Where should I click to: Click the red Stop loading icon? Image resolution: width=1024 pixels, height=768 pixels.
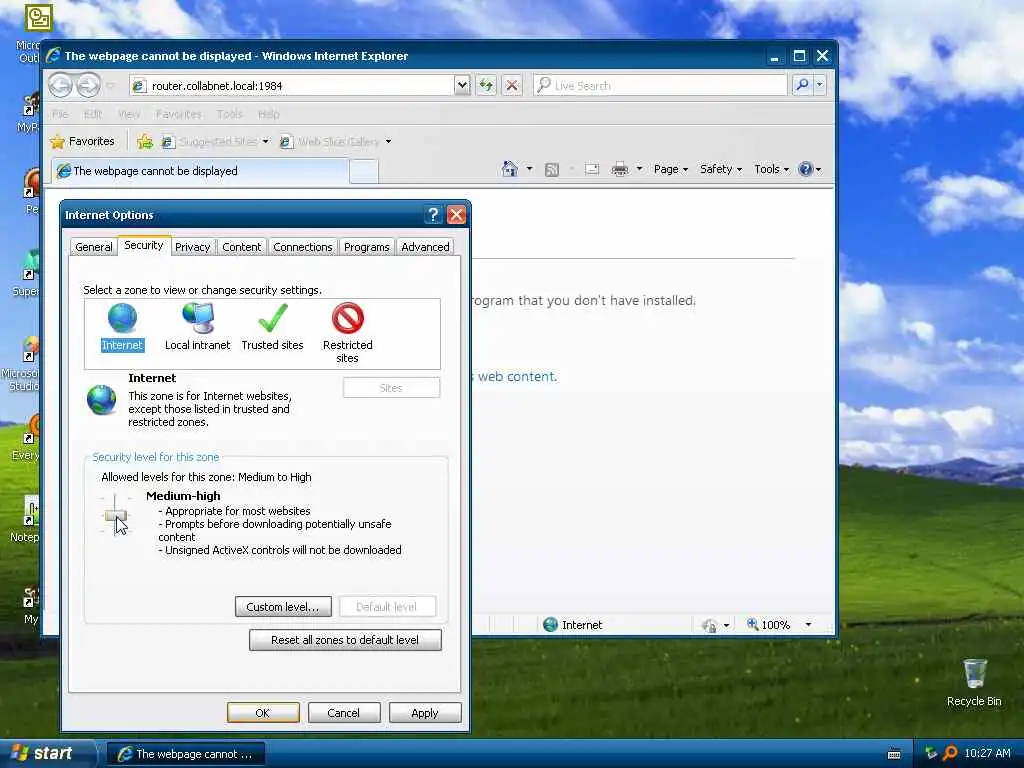point(512,85)
